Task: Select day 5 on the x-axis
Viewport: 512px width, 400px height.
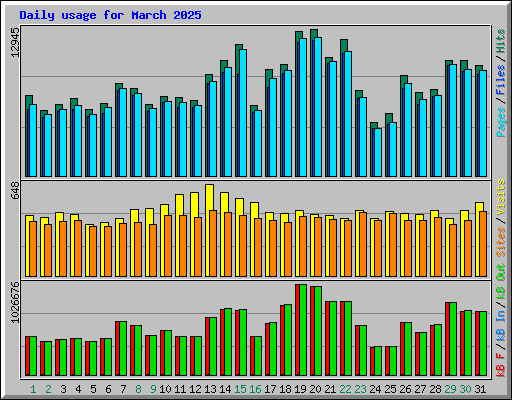Action: [93, 389]
